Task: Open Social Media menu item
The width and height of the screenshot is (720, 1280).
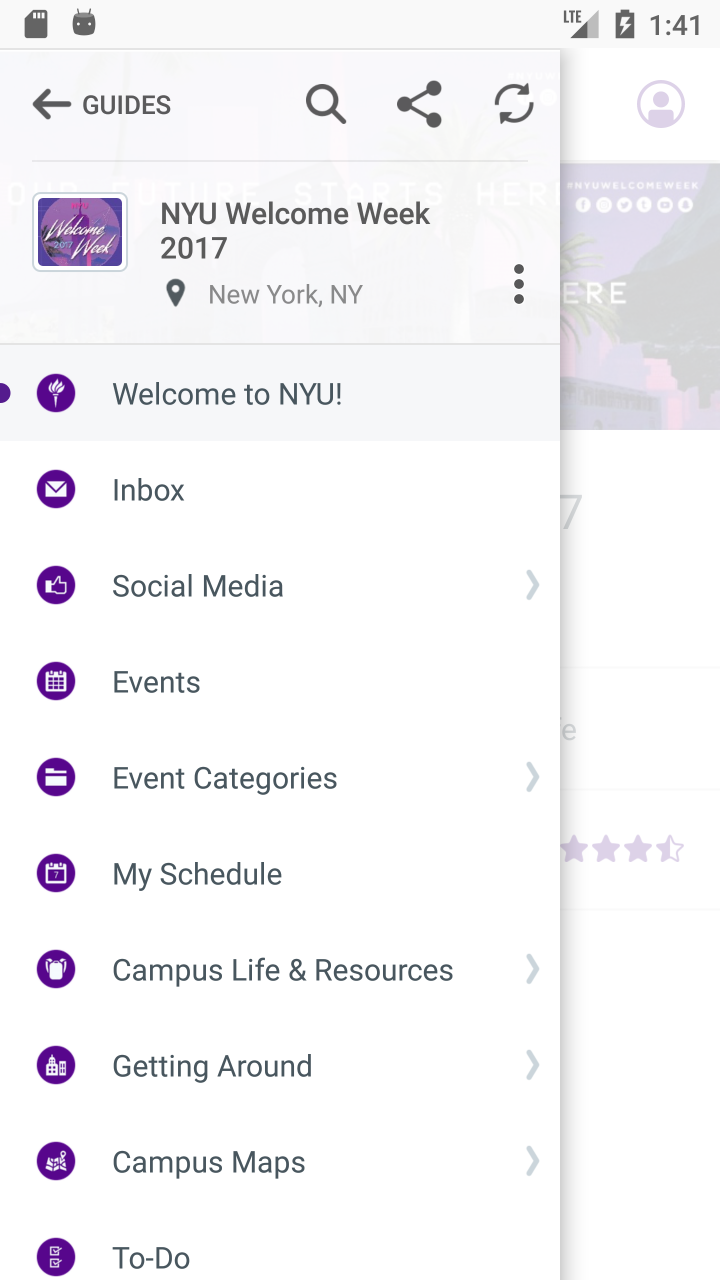Action: point(280,585)
